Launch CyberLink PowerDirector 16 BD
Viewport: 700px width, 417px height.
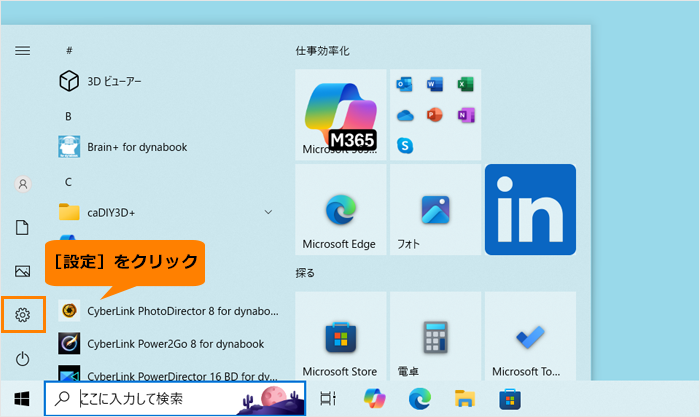pyautogui.click(x=167, y=374)
